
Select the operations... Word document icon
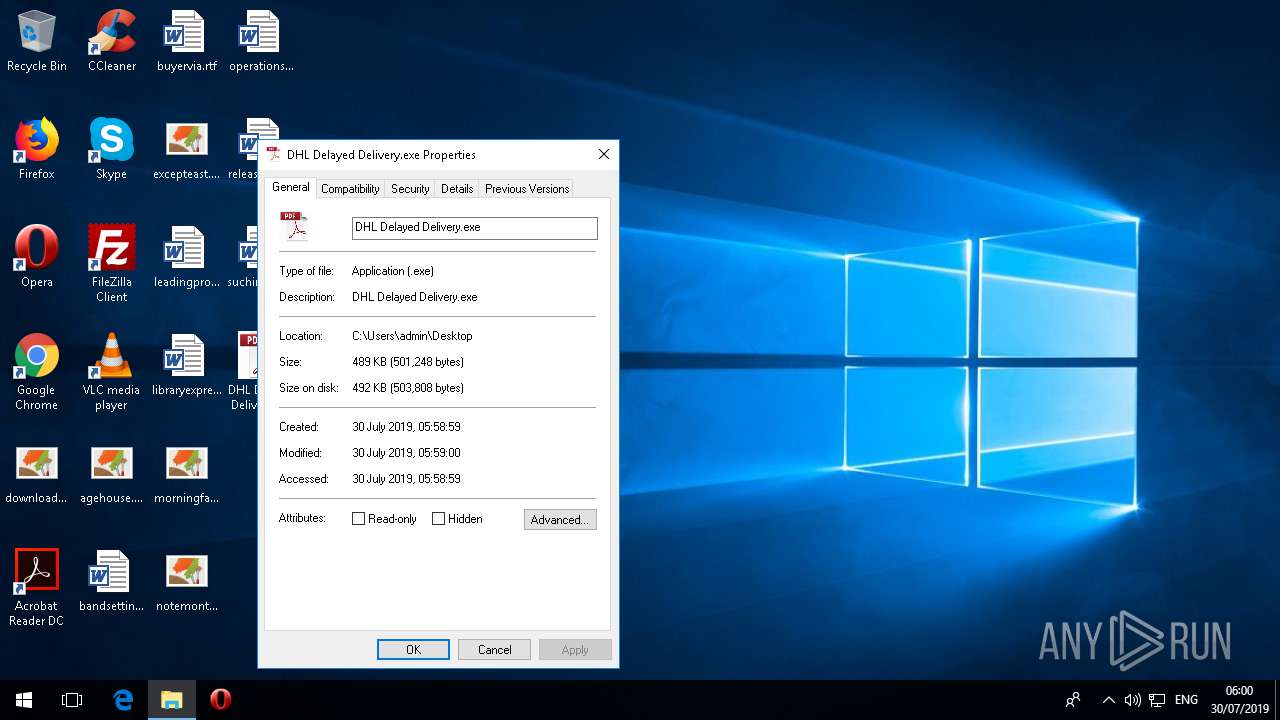point(261,41)
